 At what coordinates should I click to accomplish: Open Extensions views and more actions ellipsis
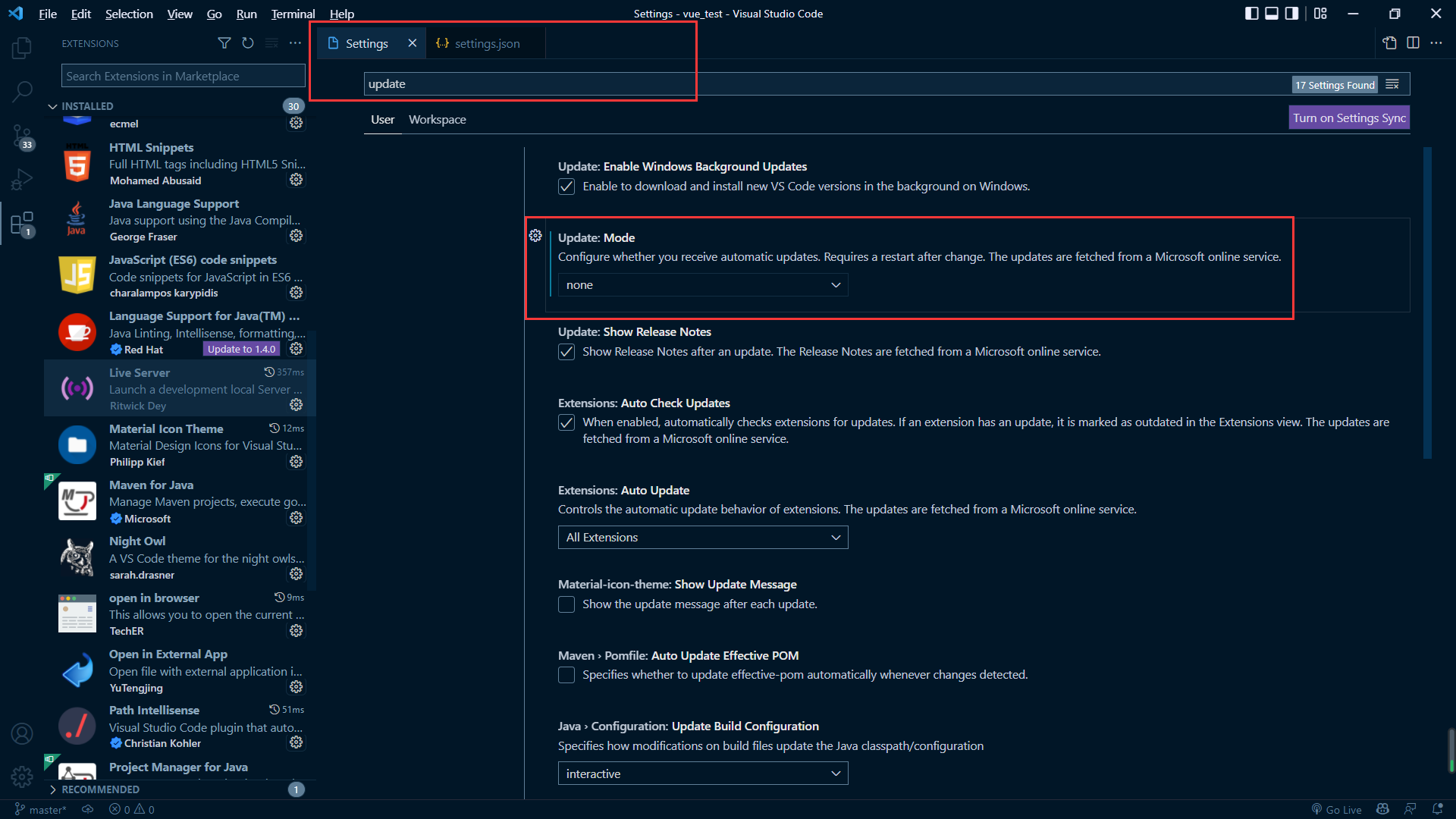click(x=295, y=43)
